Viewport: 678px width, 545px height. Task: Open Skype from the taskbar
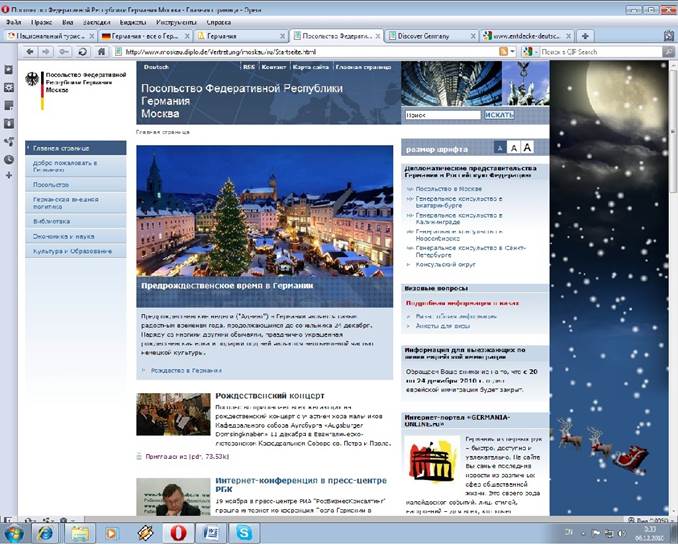click(244, 532)
